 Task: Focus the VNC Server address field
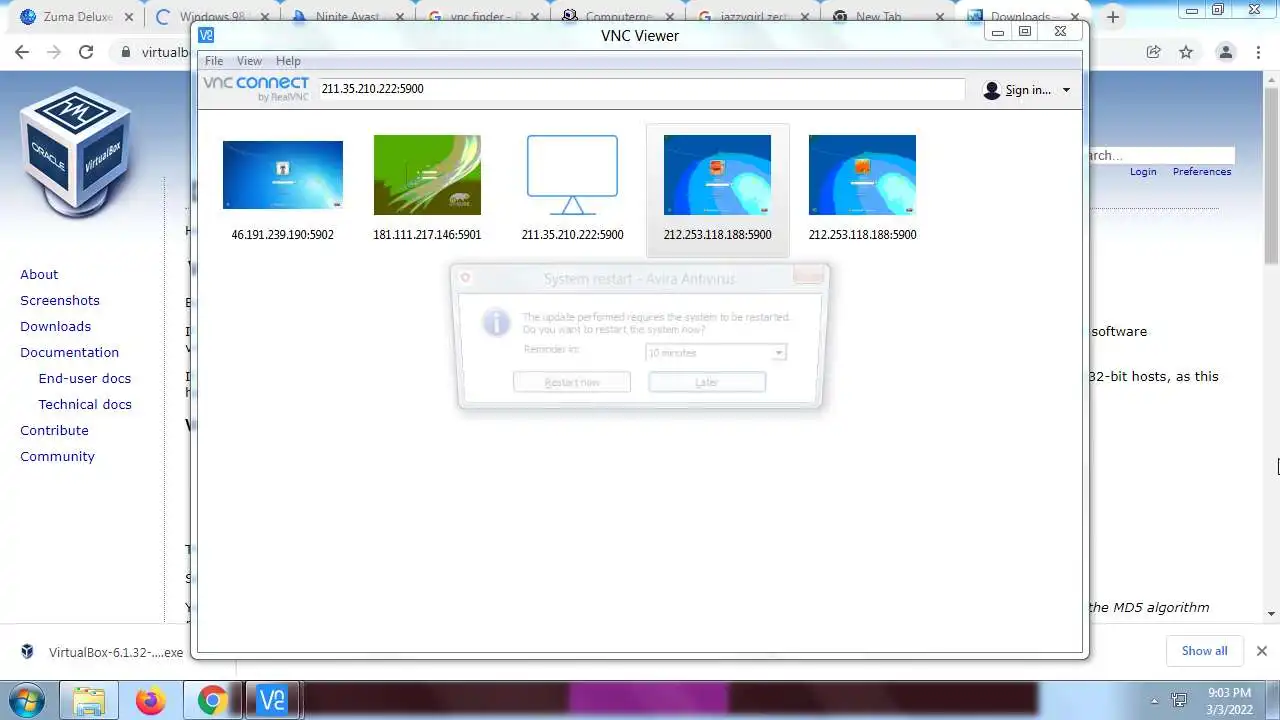pyautogui.click(x=640, y=89)
